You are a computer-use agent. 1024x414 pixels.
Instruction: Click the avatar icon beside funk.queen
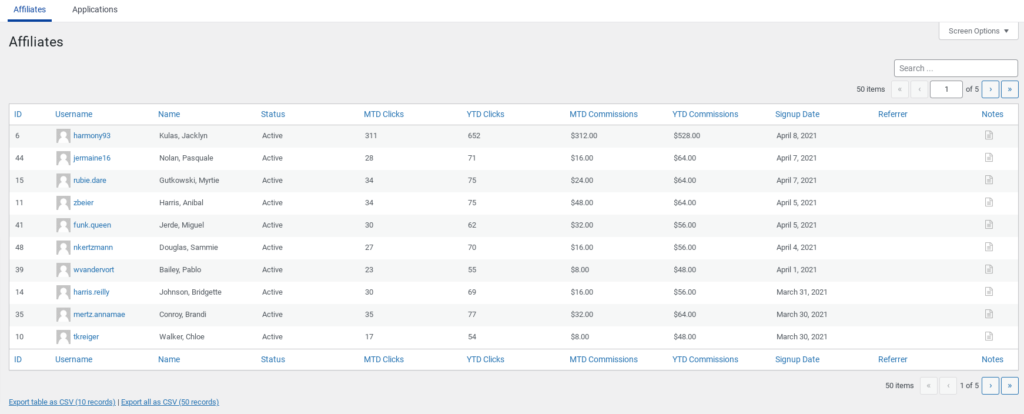(63, 225)
